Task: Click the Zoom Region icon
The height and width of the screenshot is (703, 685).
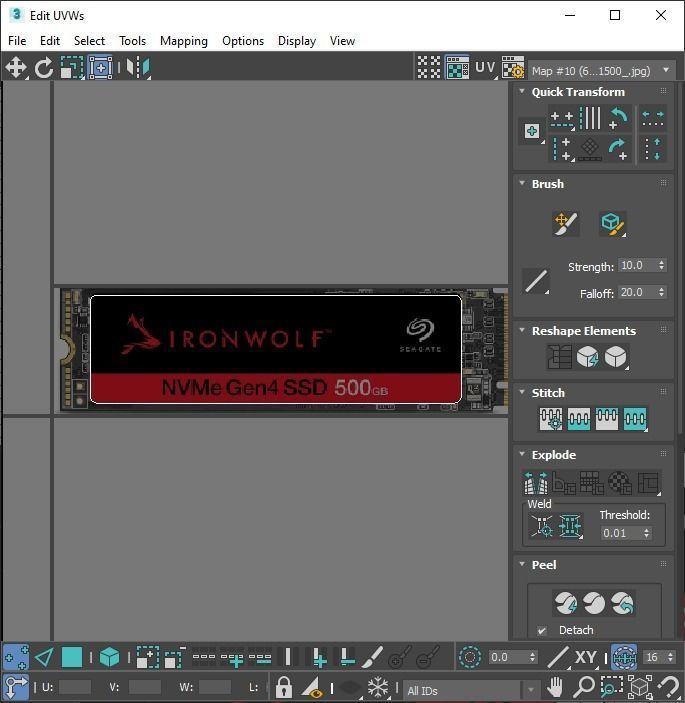Action: coord(611,686)
